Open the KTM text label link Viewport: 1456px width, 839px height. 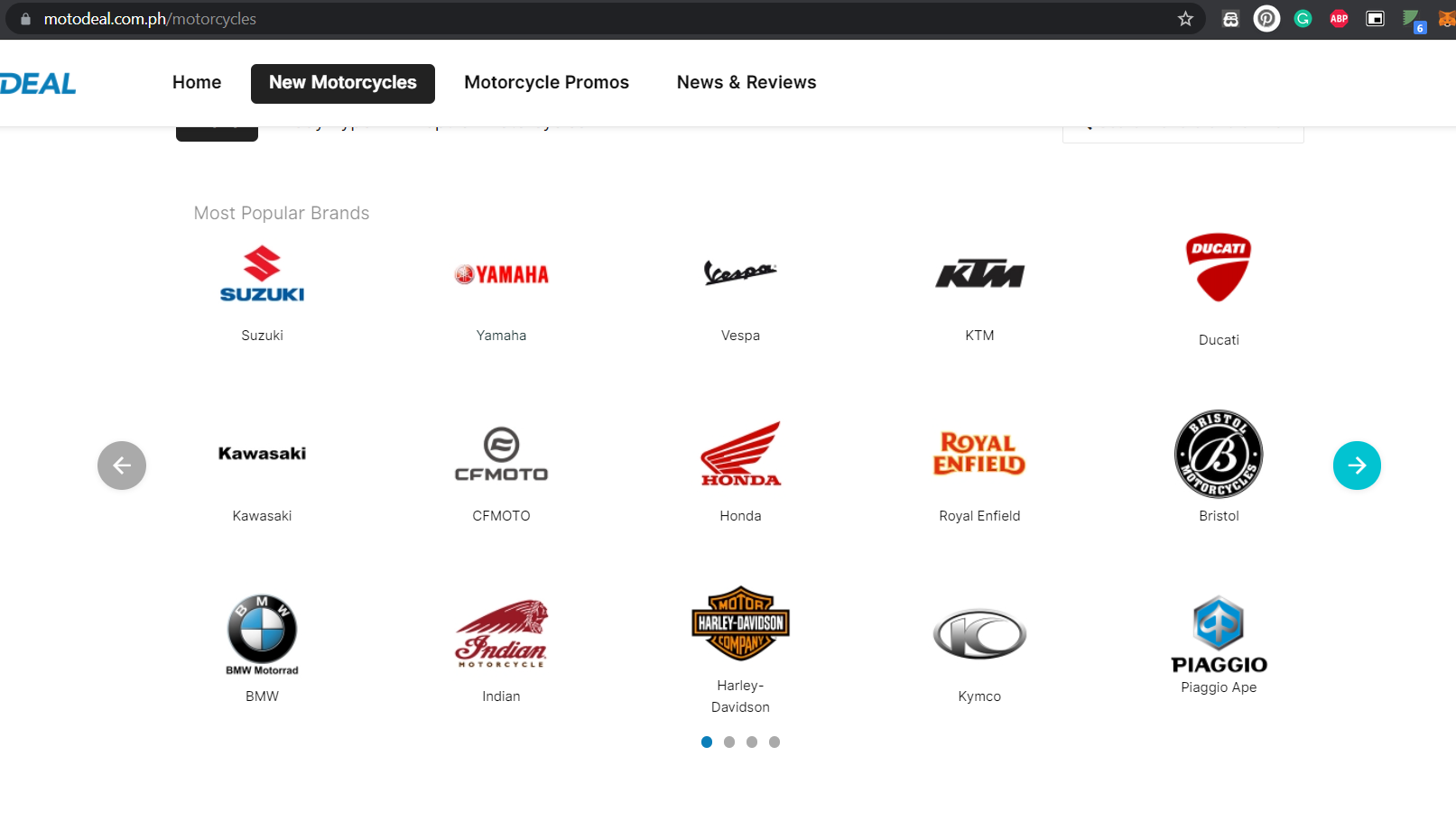[x=979, y=336]
